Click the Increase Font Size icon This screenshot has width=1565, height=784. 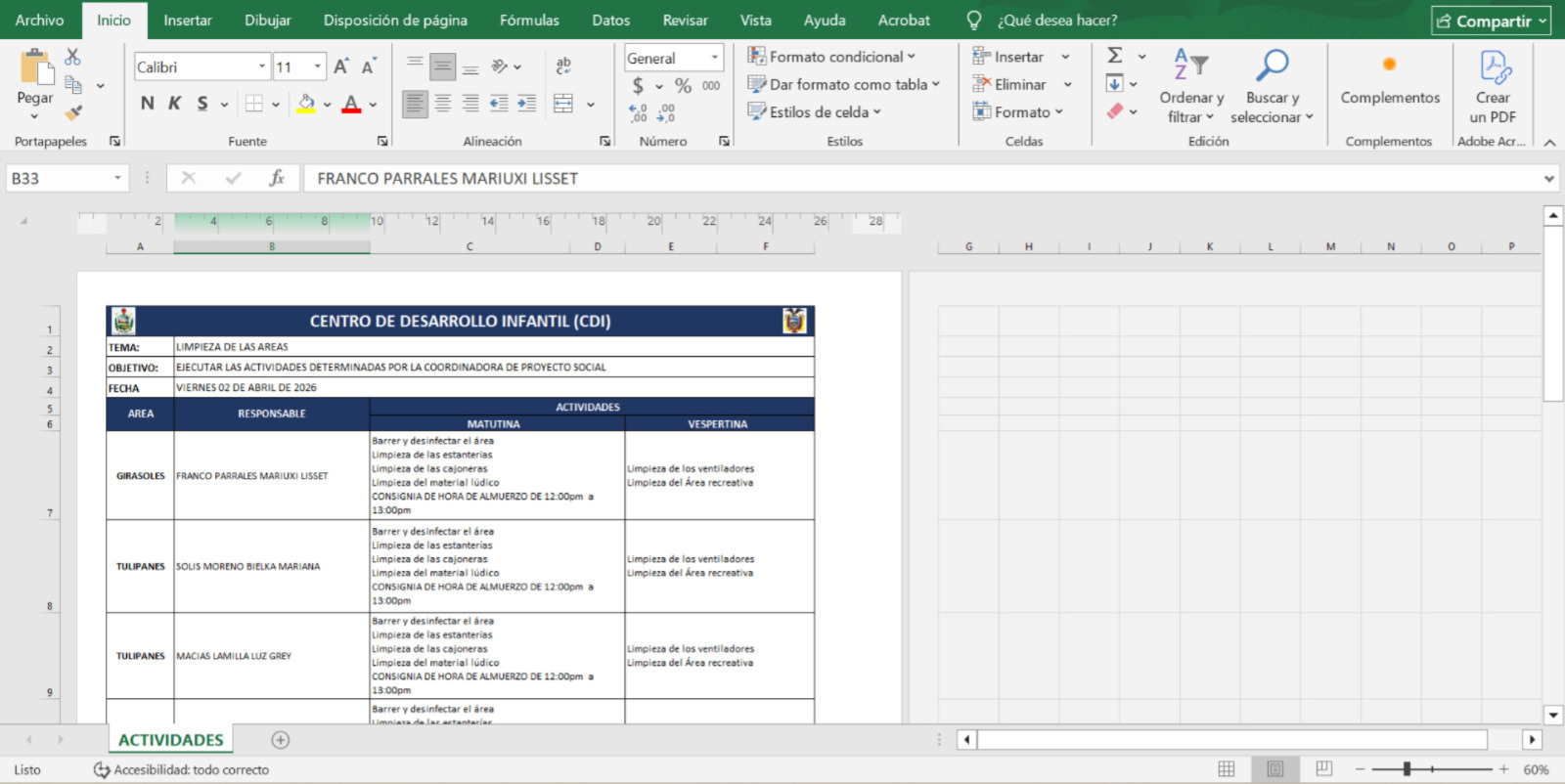[340, 66]
